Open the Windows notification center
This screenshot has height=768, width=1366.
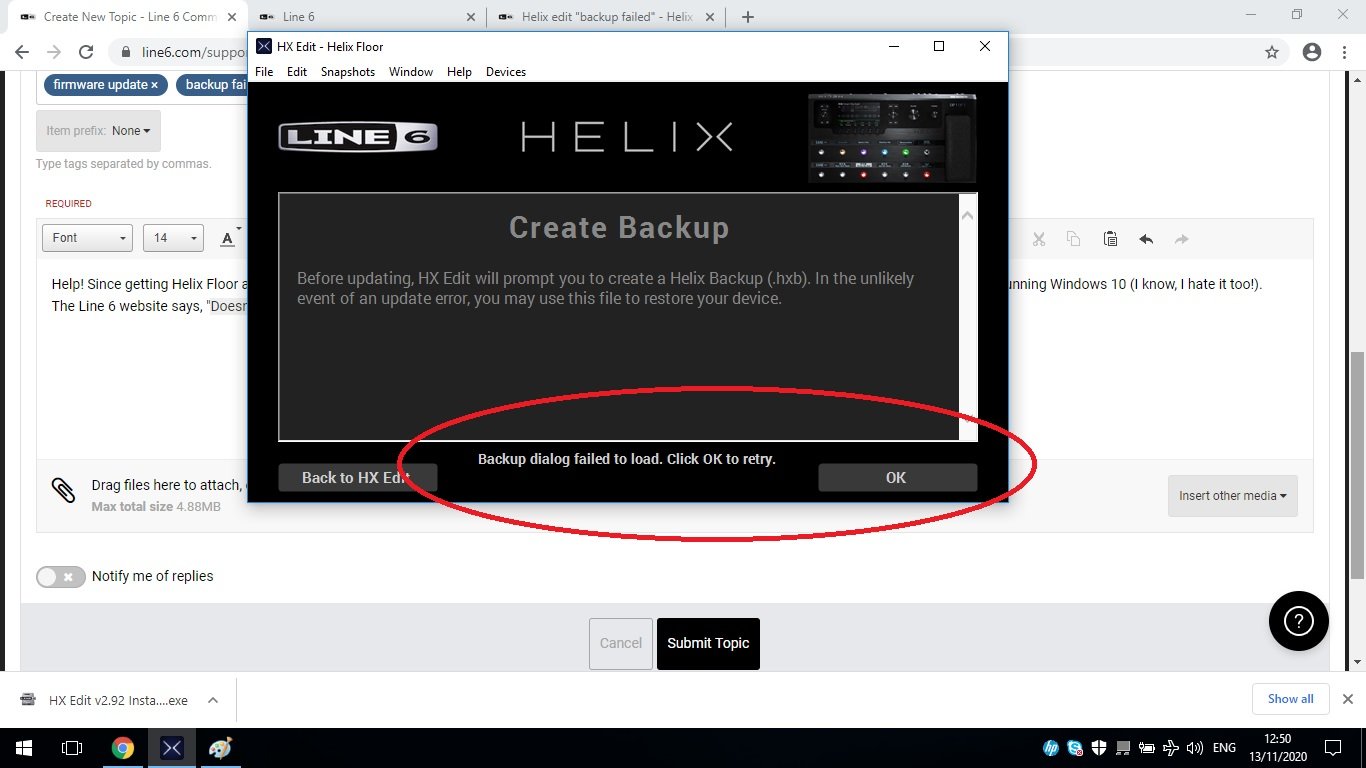(1332, 748)
